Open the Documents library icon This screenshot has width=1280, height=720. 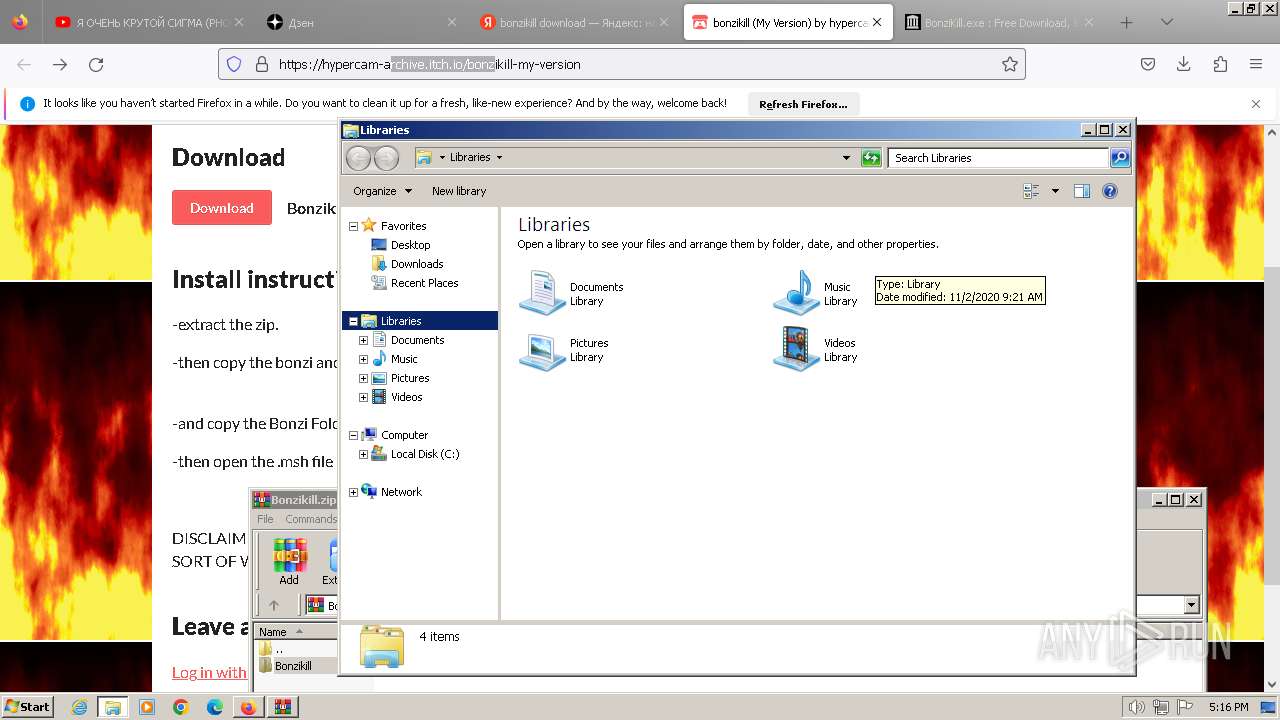point(542,293)
